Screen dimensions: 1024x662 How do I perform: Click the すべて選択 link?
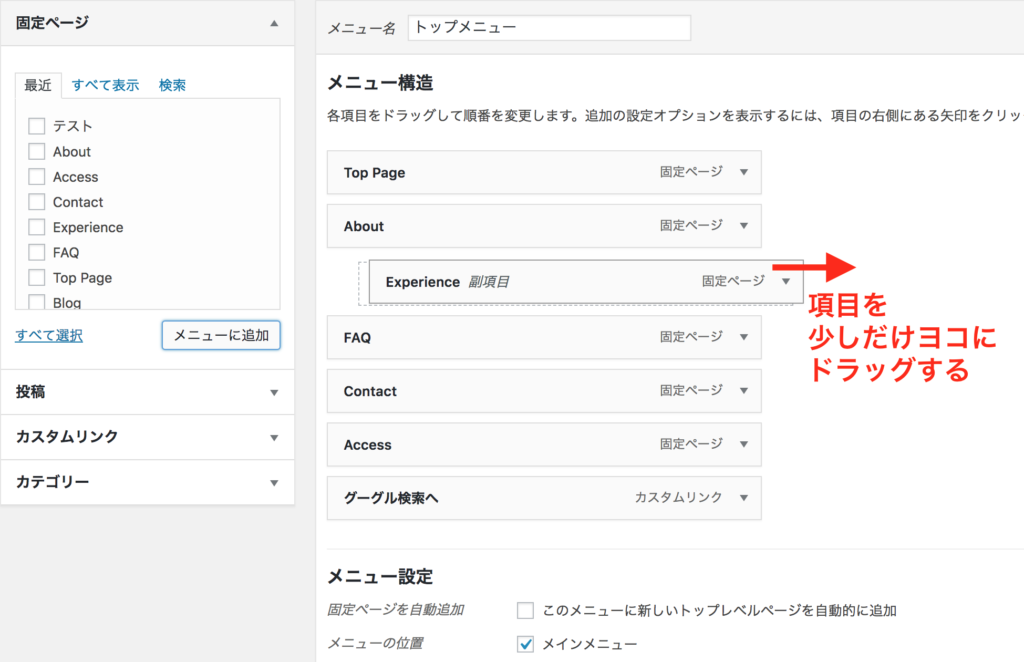point(49,336)
